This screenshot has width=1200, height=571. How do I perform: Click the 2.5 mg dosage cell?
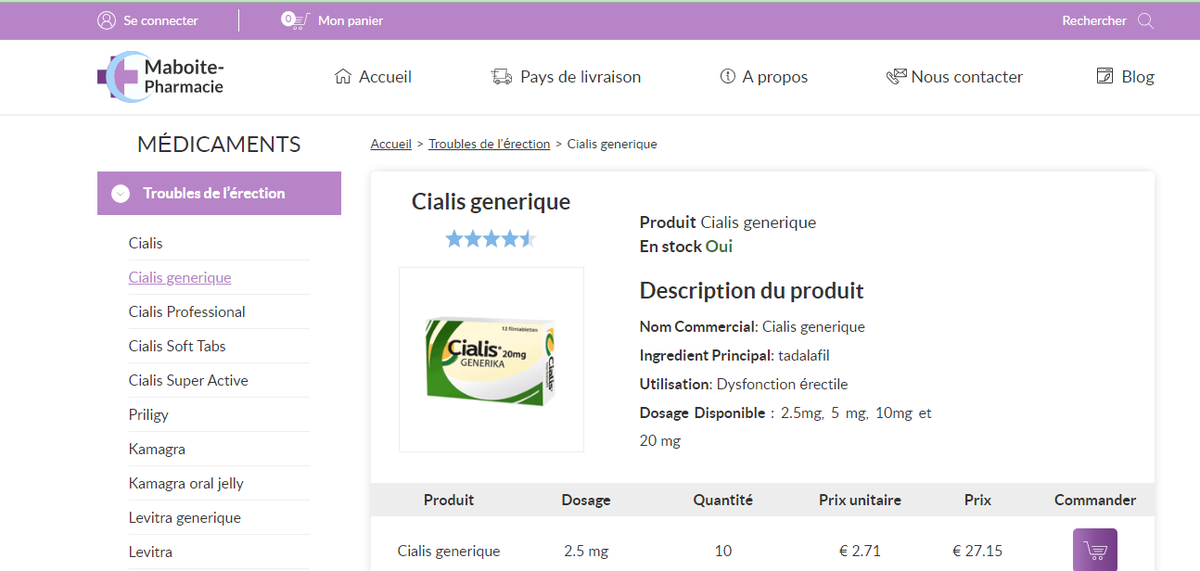click(586, 551)
